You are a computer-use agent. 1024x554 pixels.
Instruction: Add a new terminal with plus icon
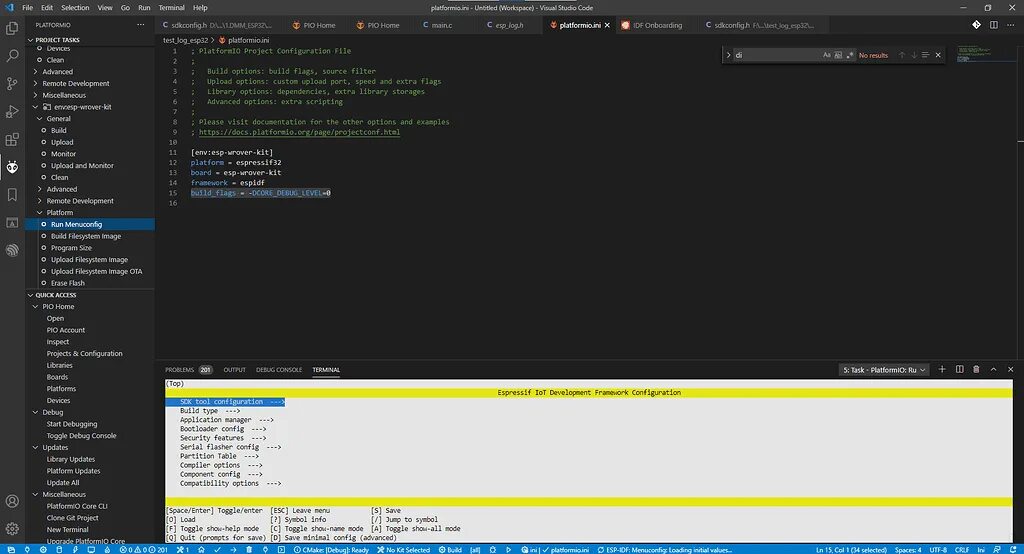pos(942,370)
